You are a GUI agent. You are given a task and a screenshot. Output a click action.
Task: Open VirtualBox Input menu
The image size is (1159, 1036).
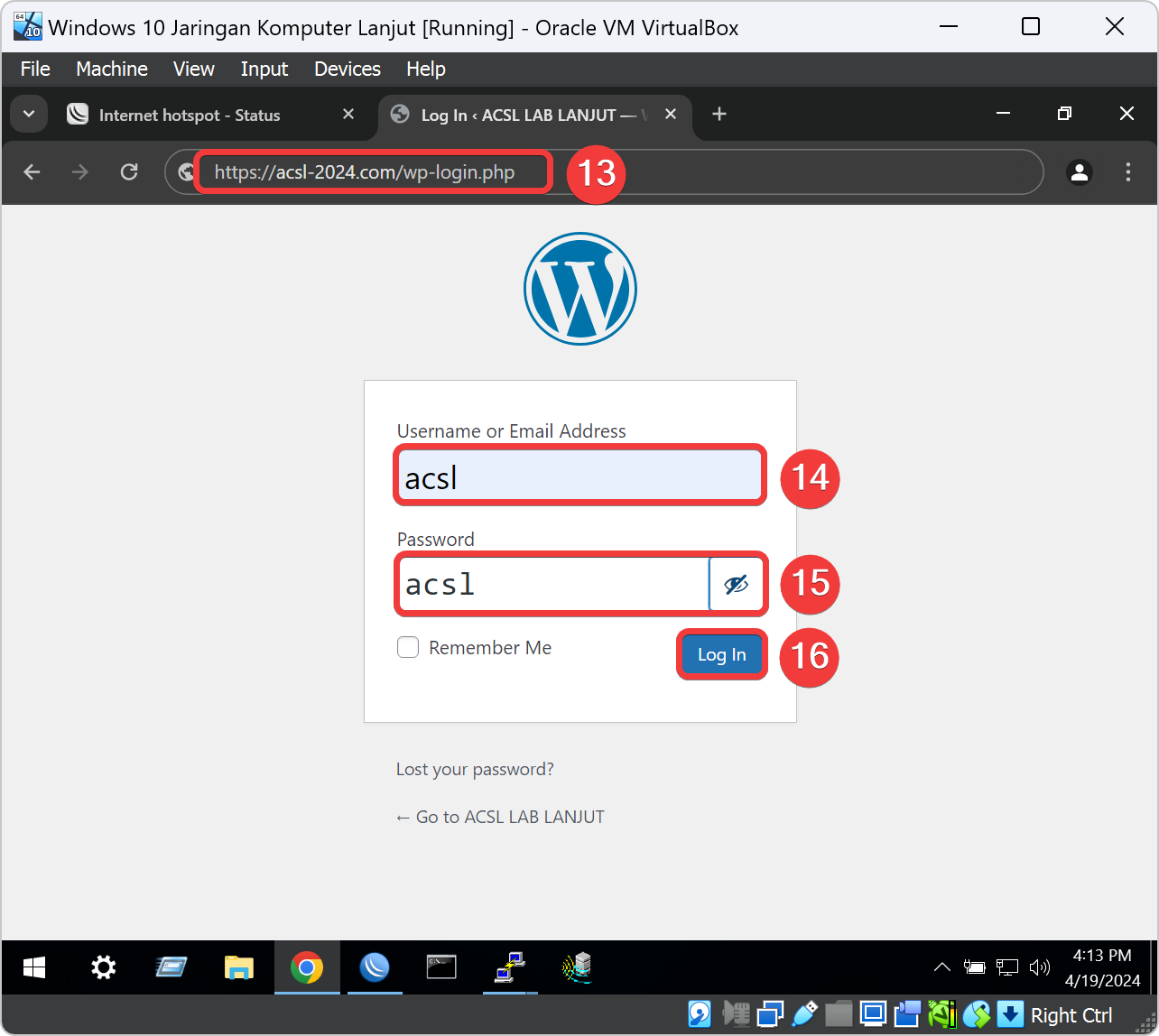264,69
